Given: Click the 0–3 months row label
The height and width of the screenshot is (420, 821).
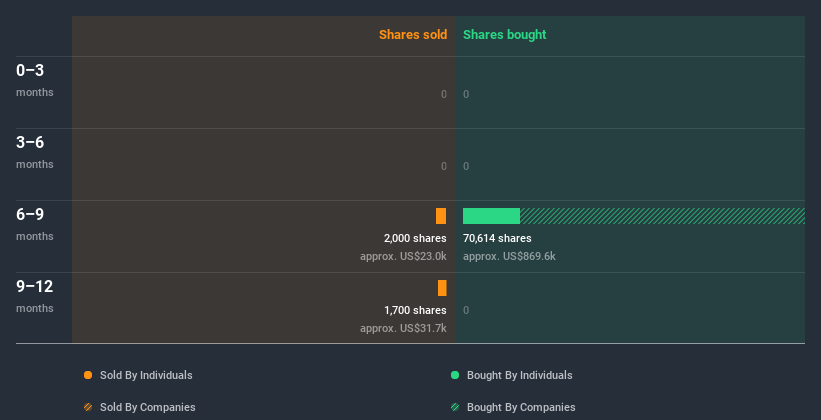Looking at the screenshot, I should coord(35,80).
